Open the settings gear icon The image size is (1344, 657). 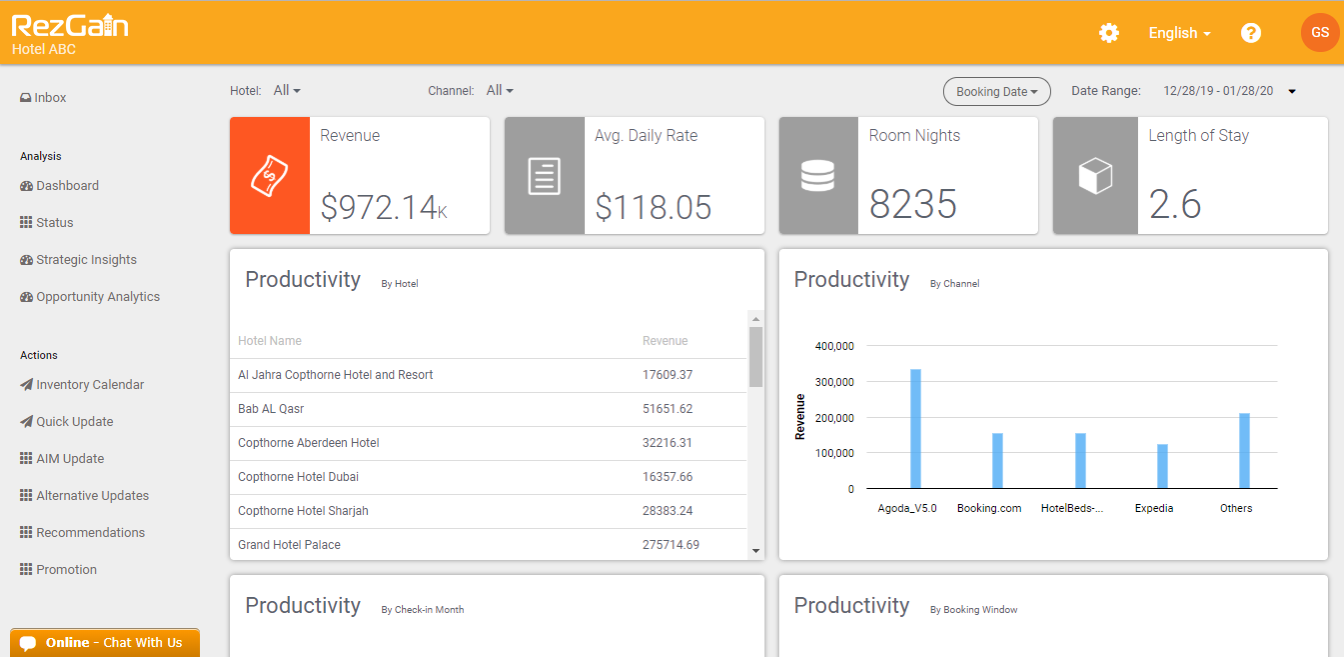pyautogui.click(x=1109, y=33)
